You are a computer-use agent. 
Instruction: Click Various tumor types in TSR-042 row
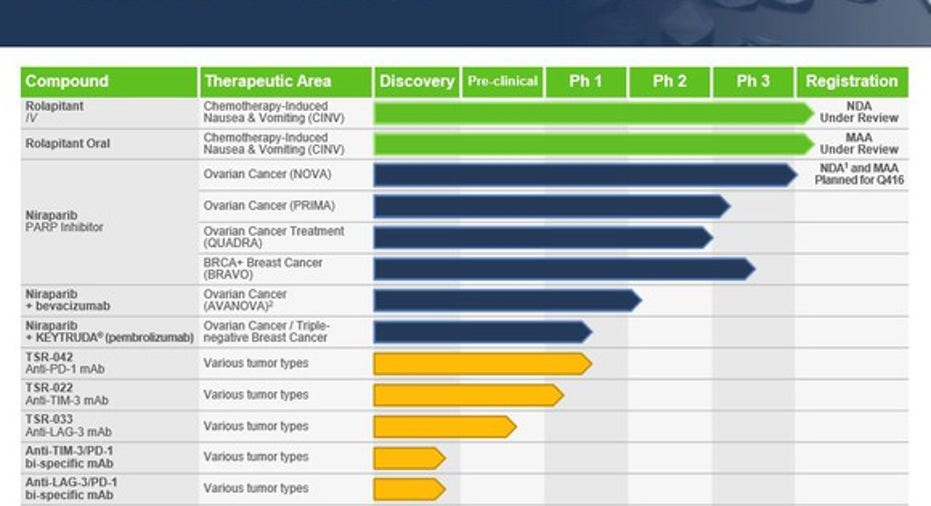pyautogui.click(x=256, y=363)
